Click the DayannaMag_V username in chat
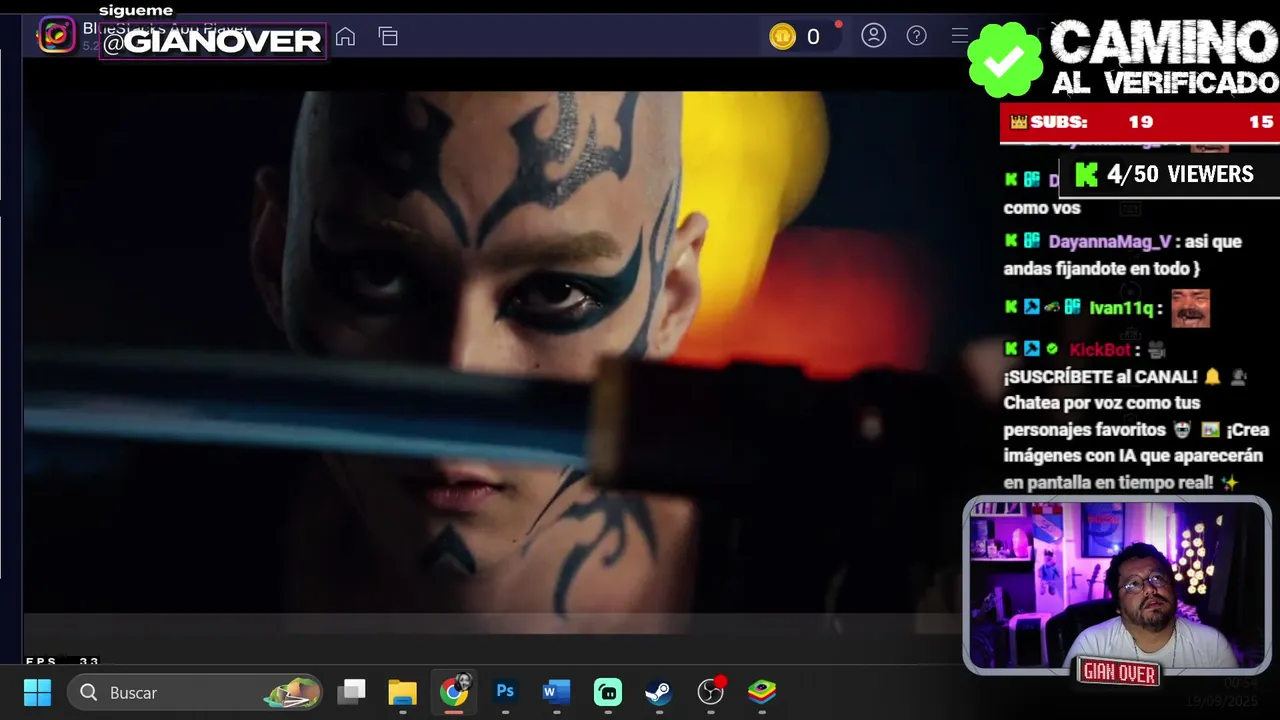Image resolution: width=1280 pixels, height=720 pixels. point(1109,242)
